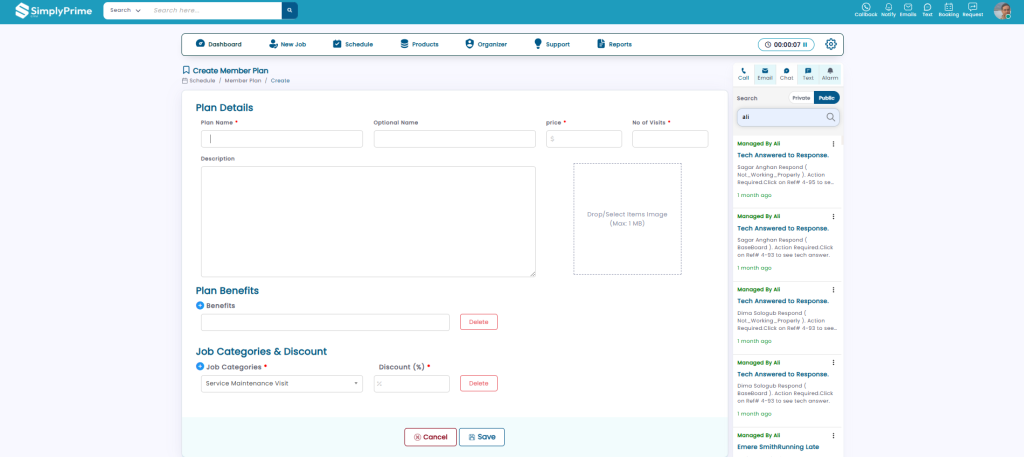
Task: Click the Discount (%) input field
Action: tap(411, 383)
